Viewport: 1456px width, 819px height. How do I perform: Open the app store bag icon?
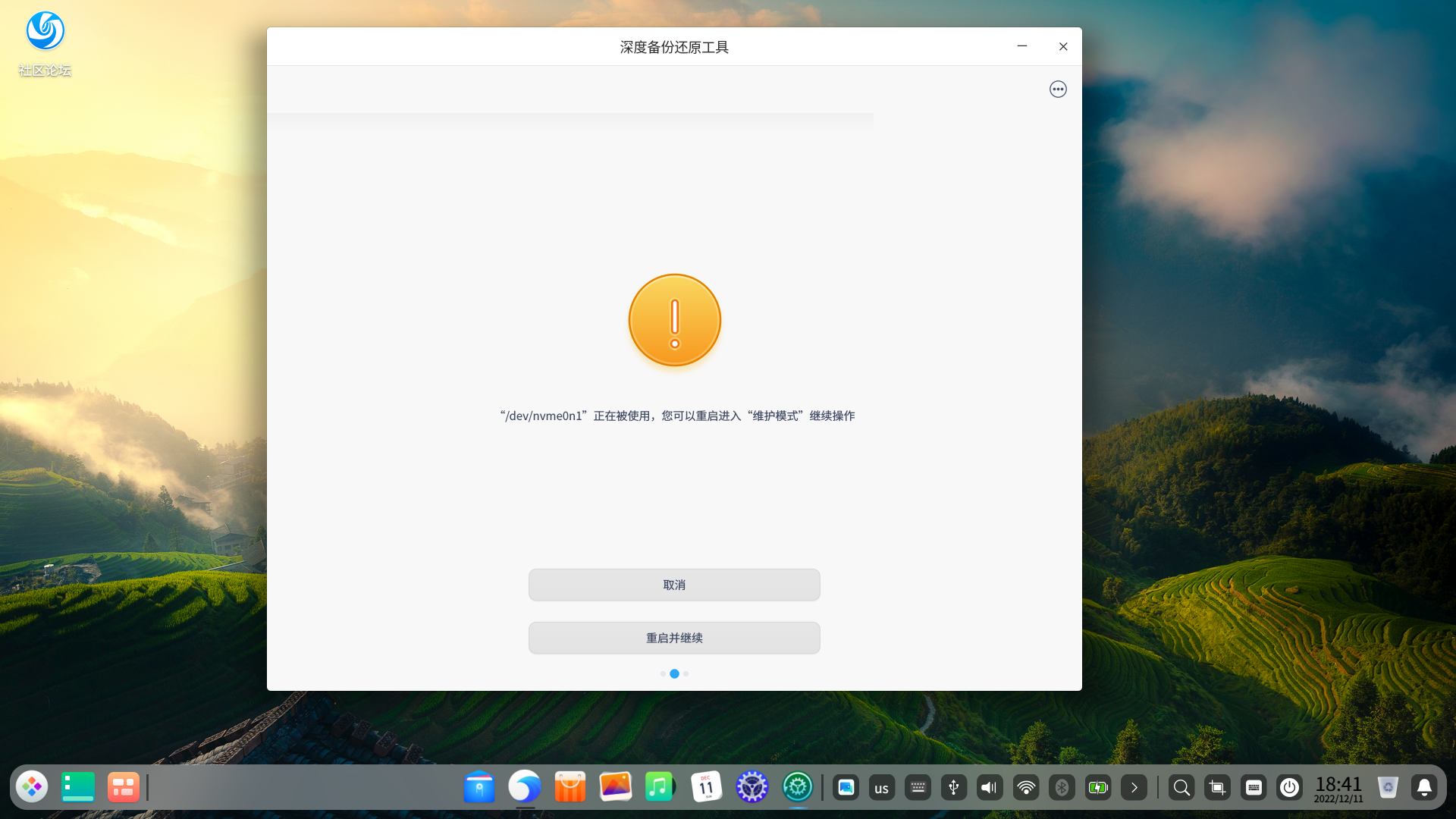pyautogui.click(x=570, y=787)
